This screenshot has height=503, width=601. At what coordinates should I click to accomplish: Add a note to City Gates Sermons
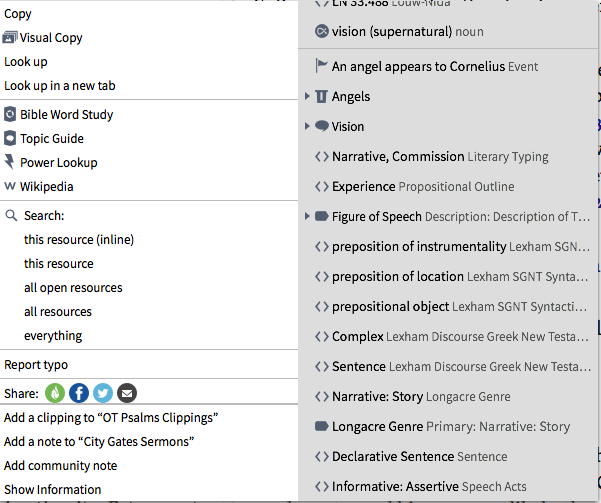(x=99, y=441)
